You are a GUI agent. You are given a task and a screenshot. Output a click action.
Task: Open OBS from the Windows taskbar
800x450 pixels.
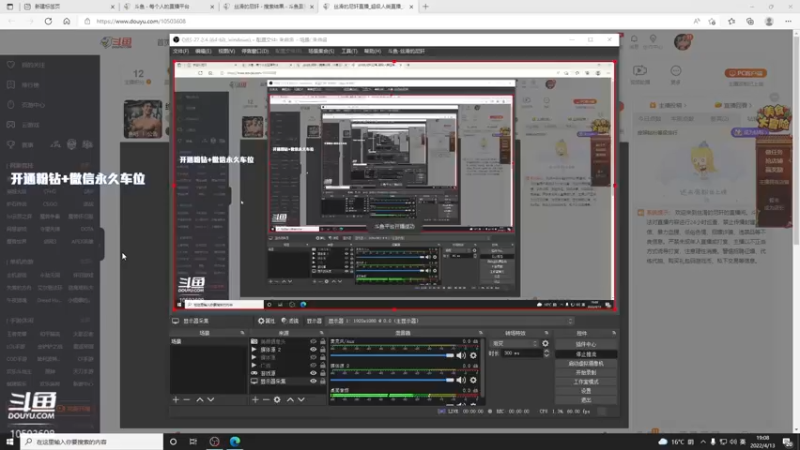(214, 441)
